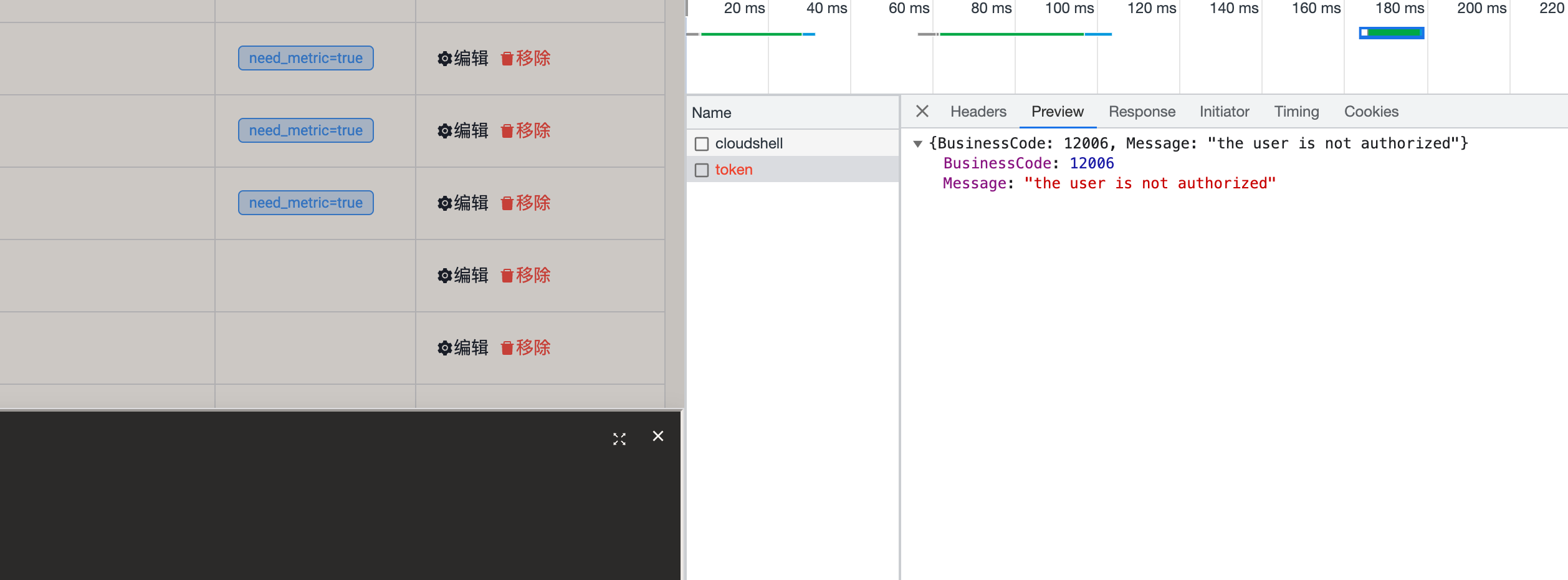Open the Response tab
This screenshot has width=1568, height=580.
1141,111
